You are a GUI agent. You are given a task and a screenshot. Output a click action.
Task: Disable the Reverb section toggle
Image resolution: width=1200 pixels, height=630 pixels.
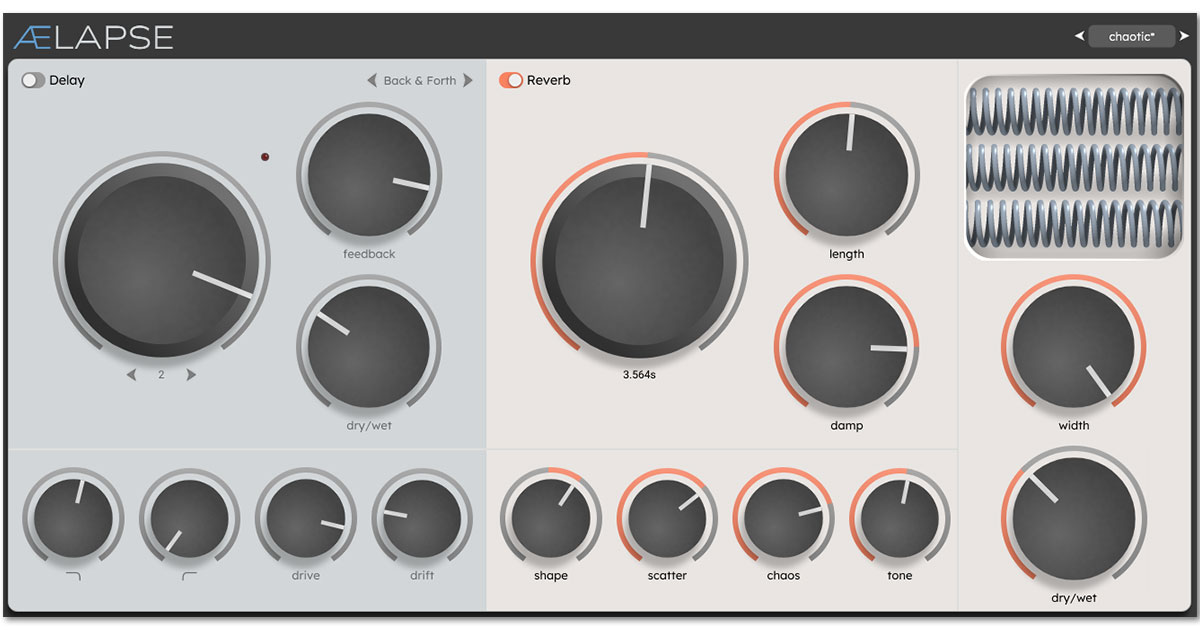tap(511, 81)
